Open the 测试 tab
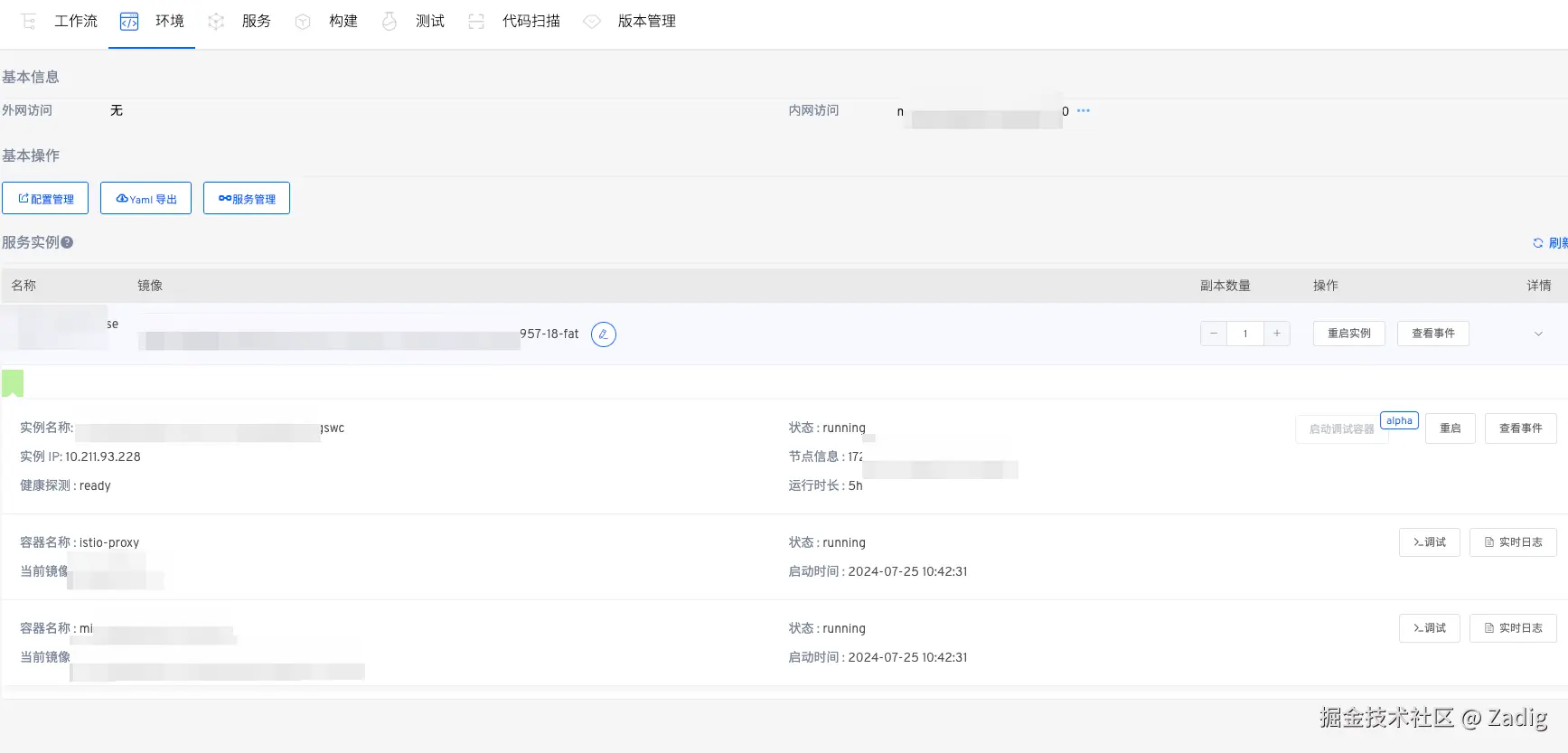The image size is (1568, 753). coord(430,21)
